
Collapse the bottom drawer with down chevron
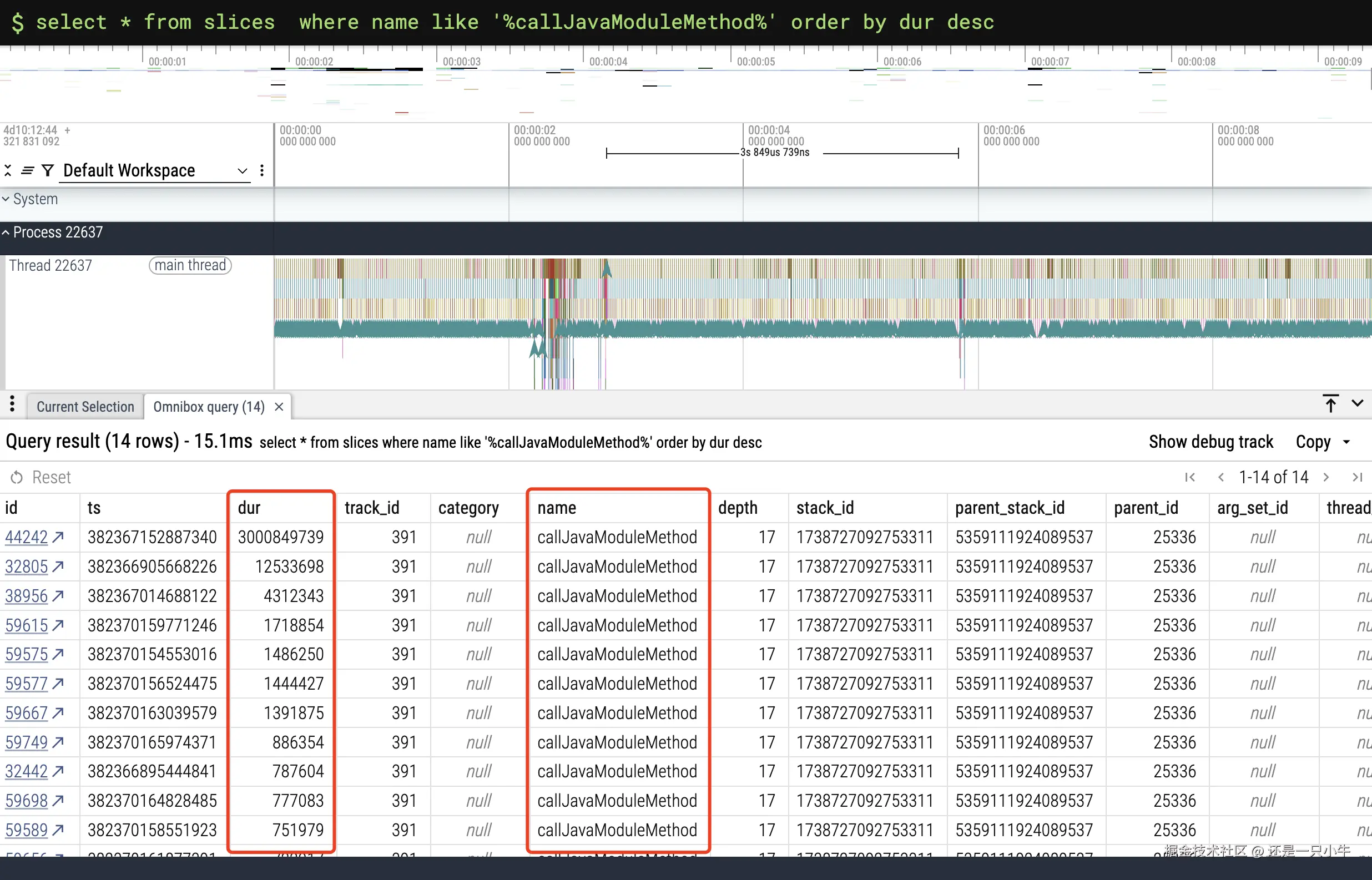(1358, 403)
